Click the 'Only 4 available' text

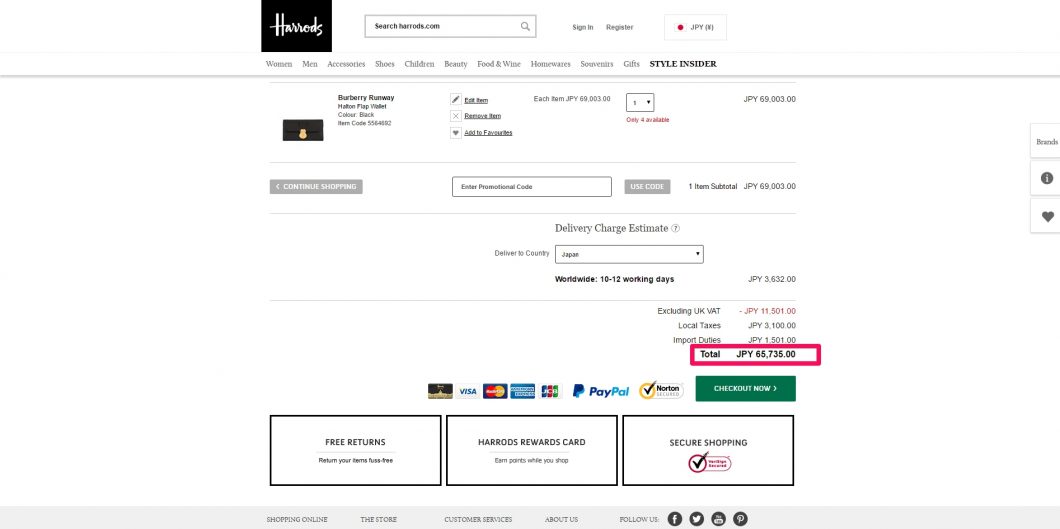click(x=648, y=120)
